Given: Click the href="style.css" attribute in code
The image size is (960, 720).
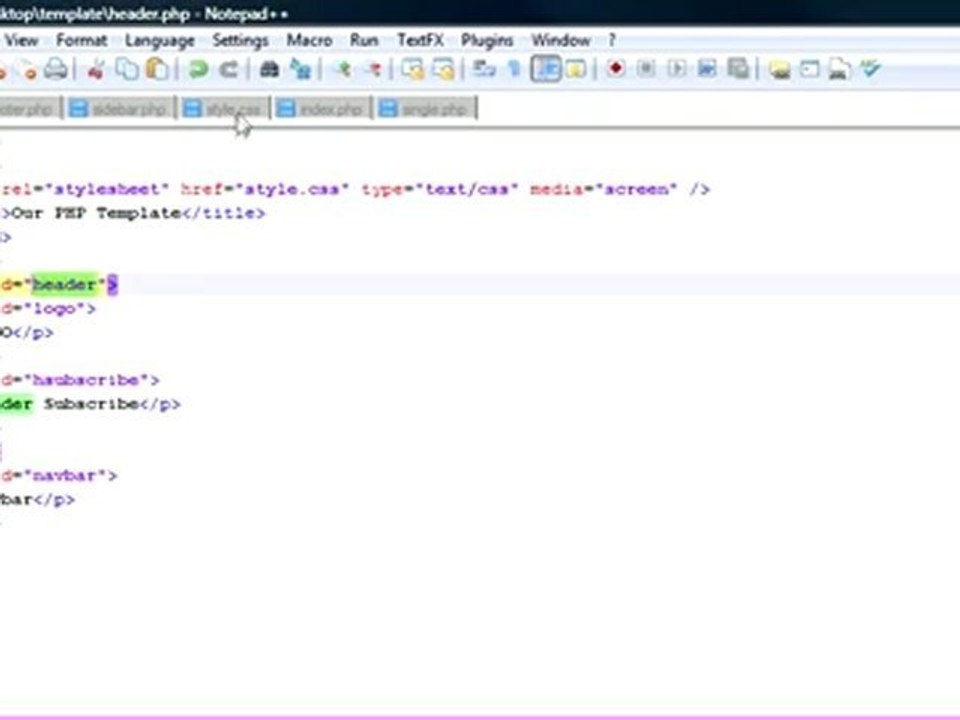Looking at the screenshot, I should (x=264, y=189).
